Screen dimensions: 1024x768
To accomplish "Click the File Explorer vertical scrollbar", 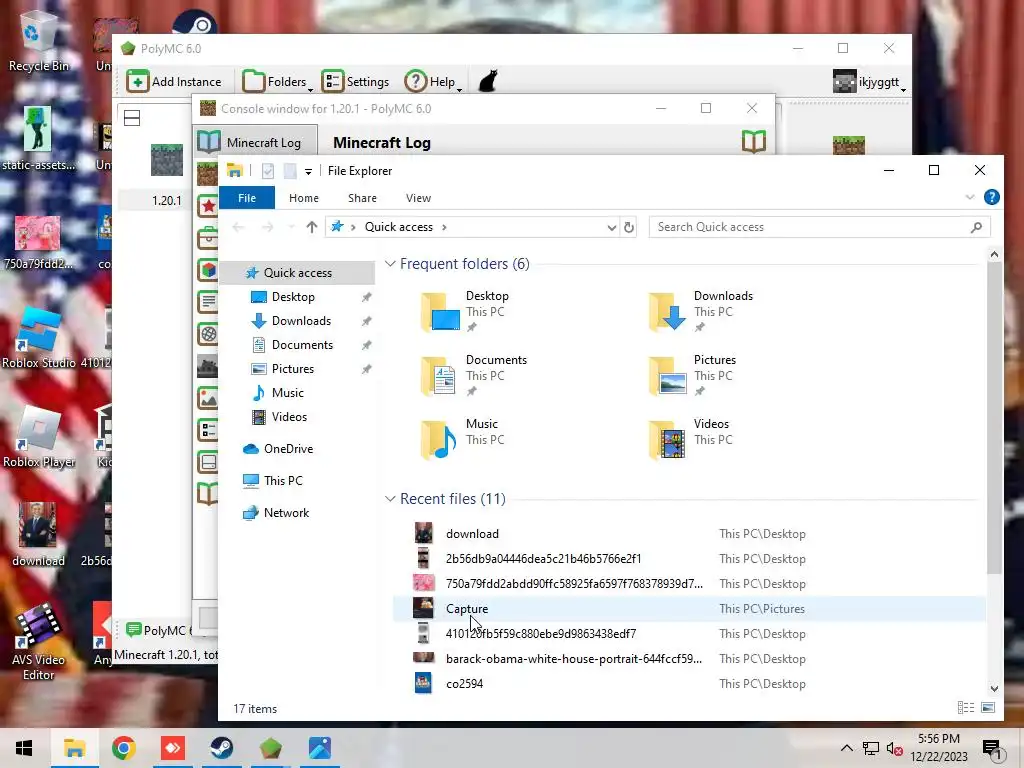I will pyautogui.click(x=994, y=419).
